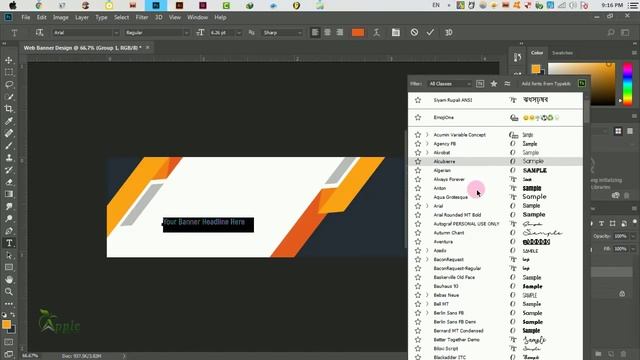Select the Lasso tool
Screen dimensions: 640x360
[9, 84]
